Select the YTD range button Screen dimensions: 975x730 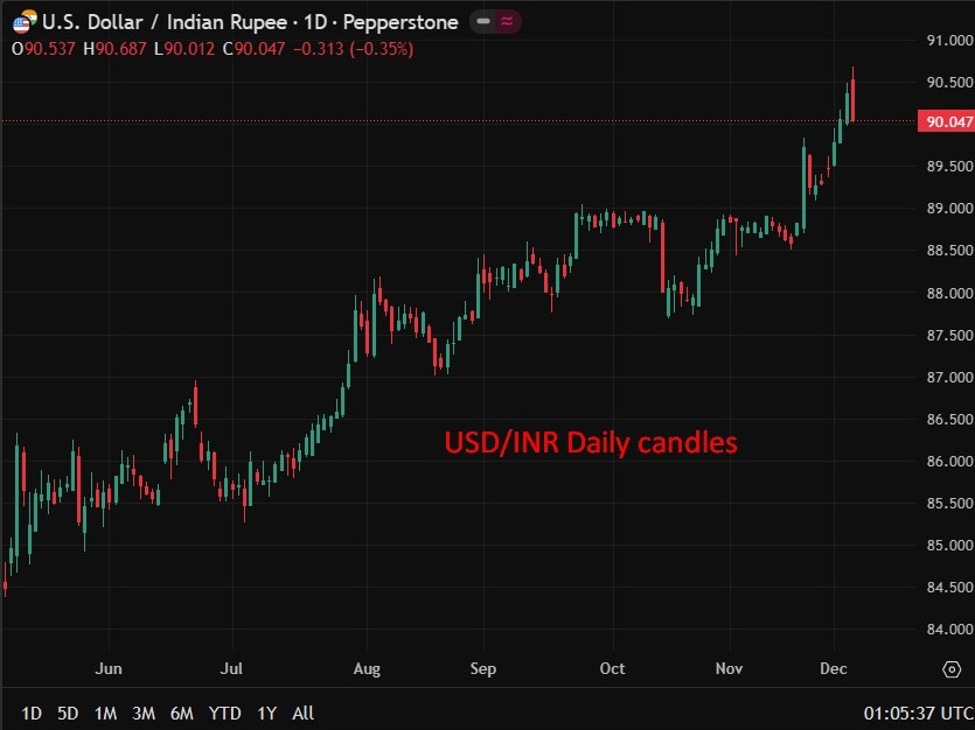224,714
